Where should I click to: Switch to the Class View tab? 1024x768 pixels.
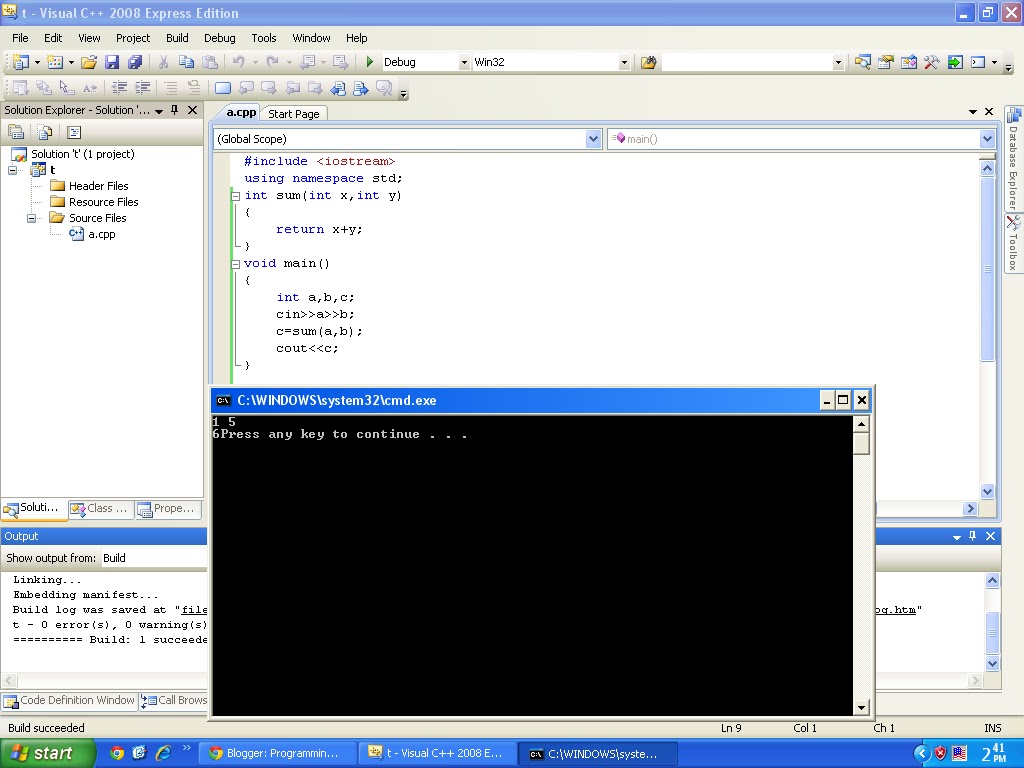click(101, 509)
